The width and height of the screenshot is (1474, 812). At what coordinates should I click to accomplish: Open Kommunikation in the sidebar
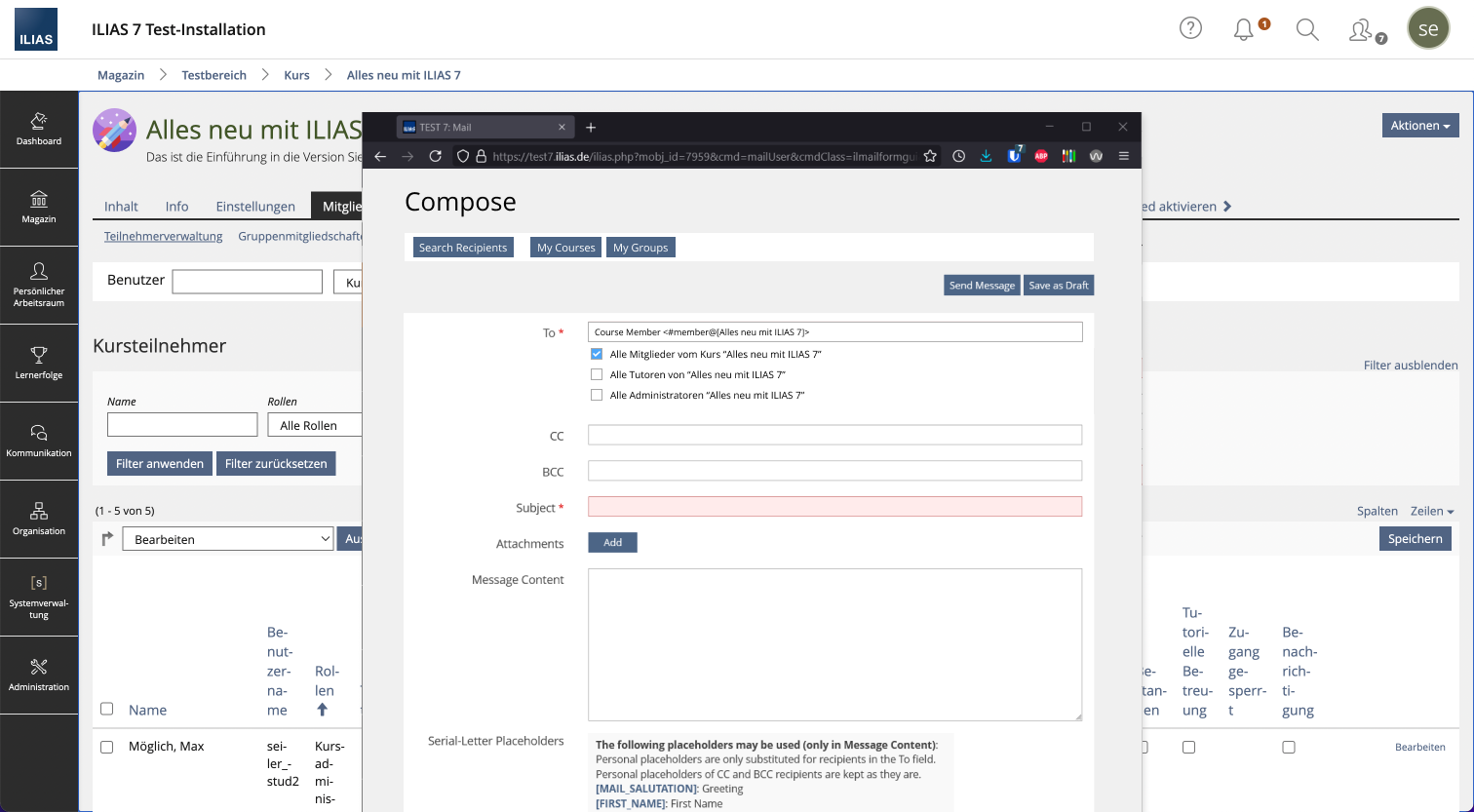pyautogui.click(x=39, y=441)
